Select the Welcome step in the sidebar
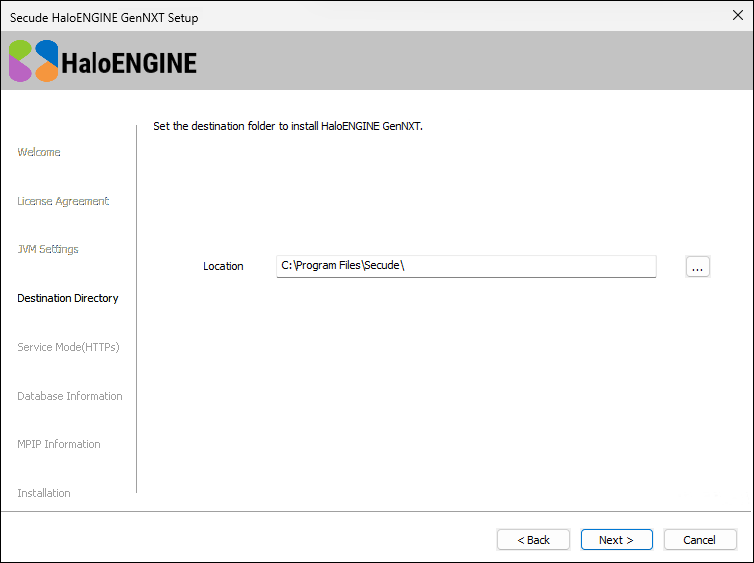Image resolution: width=754 pixels, height=563 pixels. [x=39, y=152]
